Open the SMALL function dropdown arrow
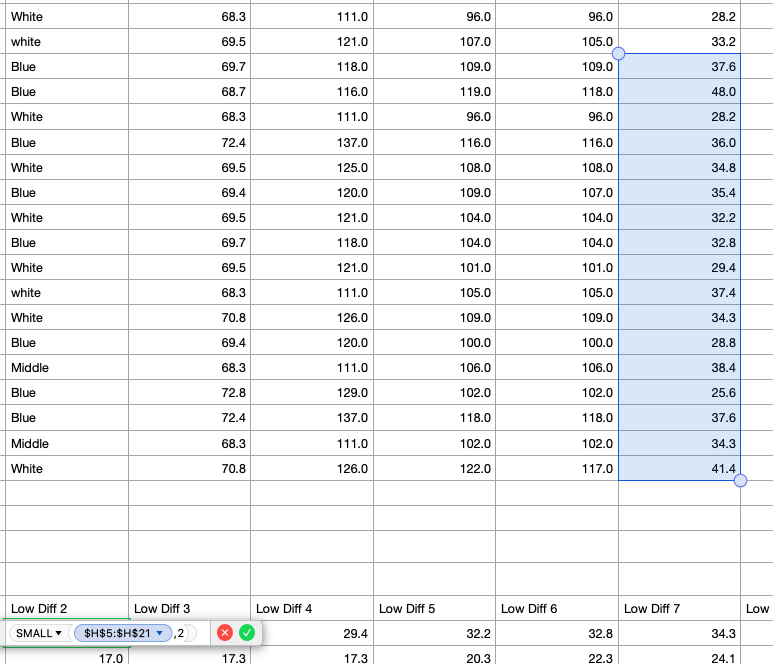This screenshot has height=664, width=773. [58, 633]
